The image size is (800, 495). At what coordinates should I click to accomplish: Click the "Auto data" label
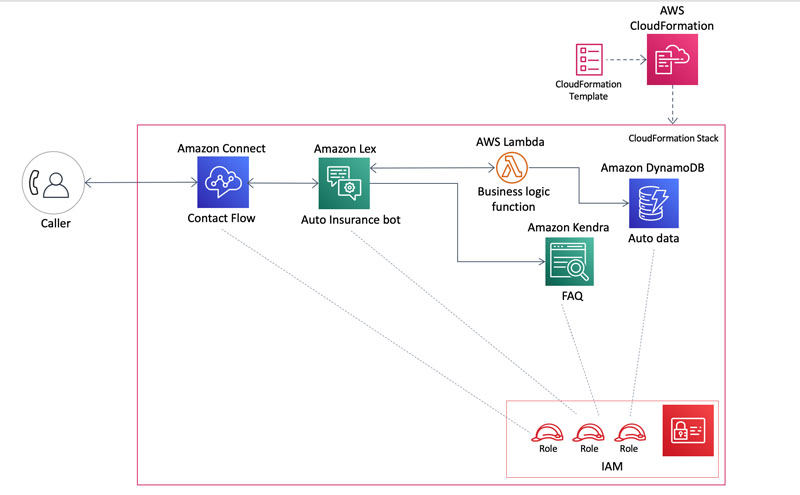(654, 238)
